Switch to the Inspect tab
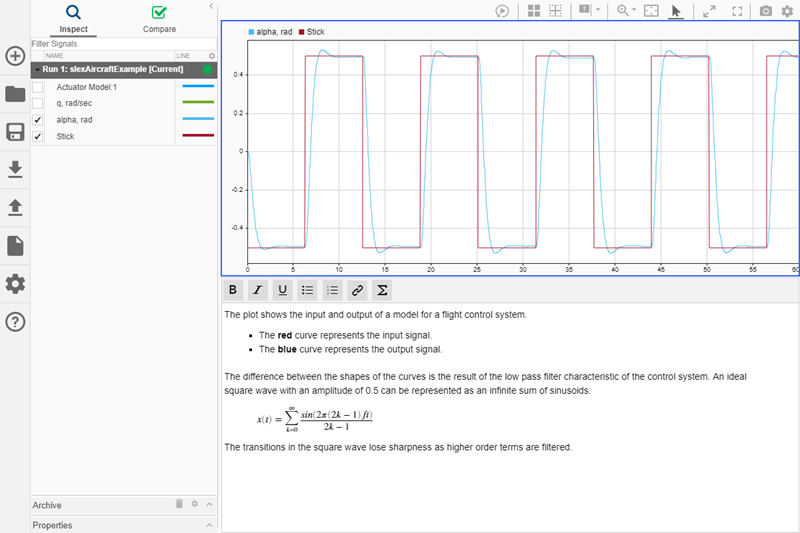Screen dimensions: 800x533 (73, 19)
